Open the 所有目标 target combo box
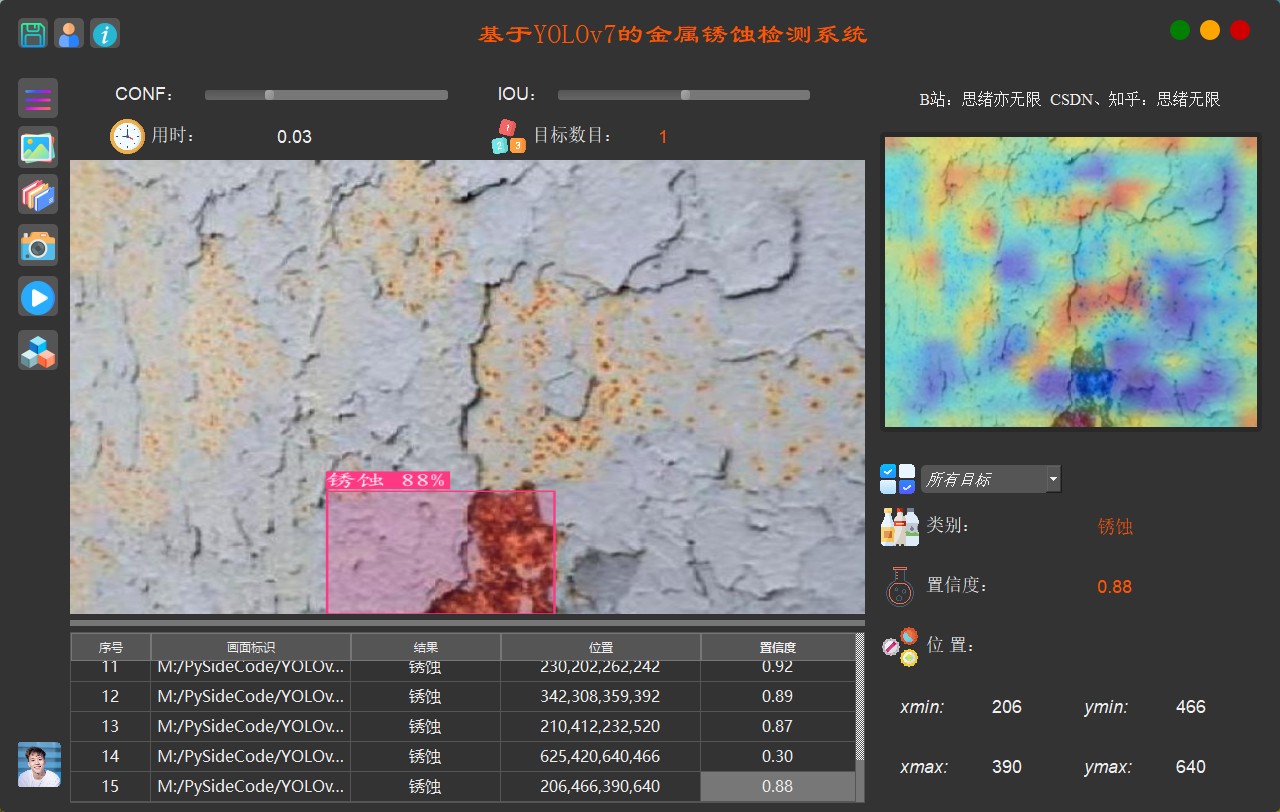 click(x=982, y=480)
